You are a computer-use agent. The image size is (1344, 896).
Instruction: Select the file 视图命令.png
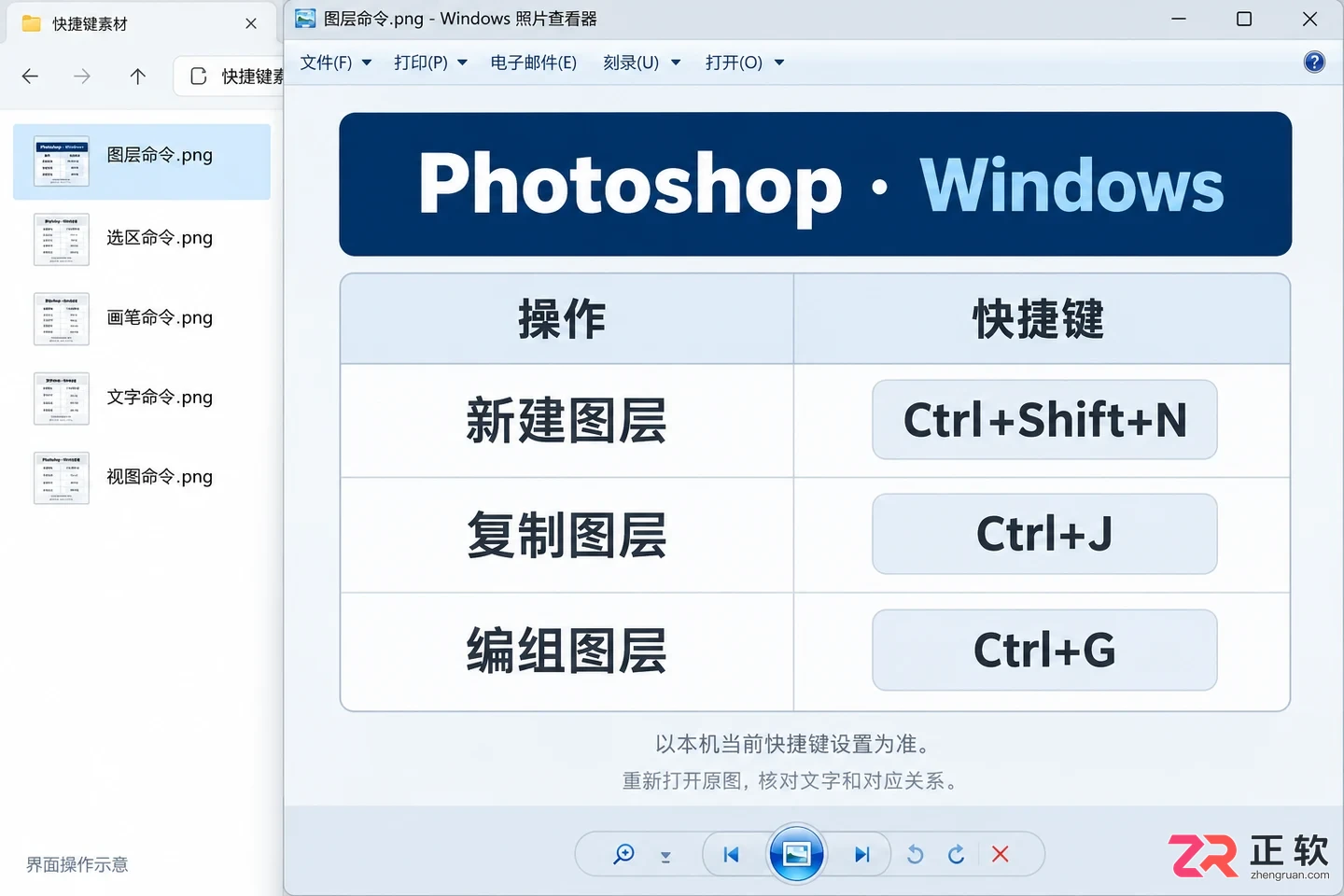click(142, 477)
